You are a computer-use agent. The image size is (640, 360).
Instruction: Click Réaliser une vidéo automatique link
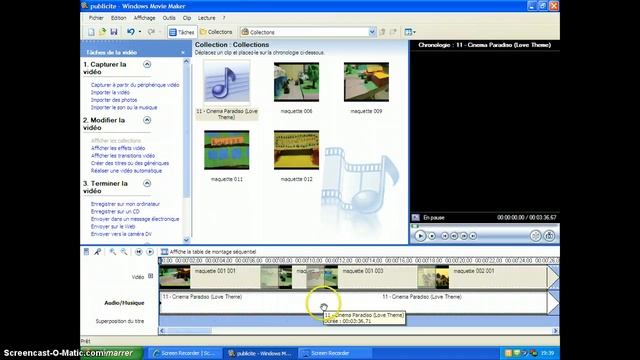click(x=127, y=171)
